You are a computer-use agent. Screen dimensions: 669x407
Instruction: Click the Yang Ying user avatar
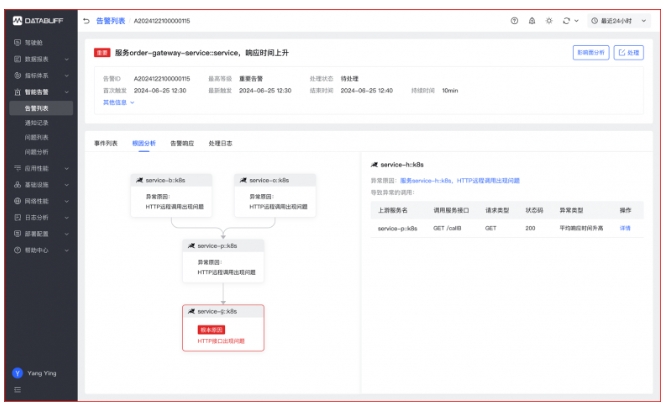[17, 371]
